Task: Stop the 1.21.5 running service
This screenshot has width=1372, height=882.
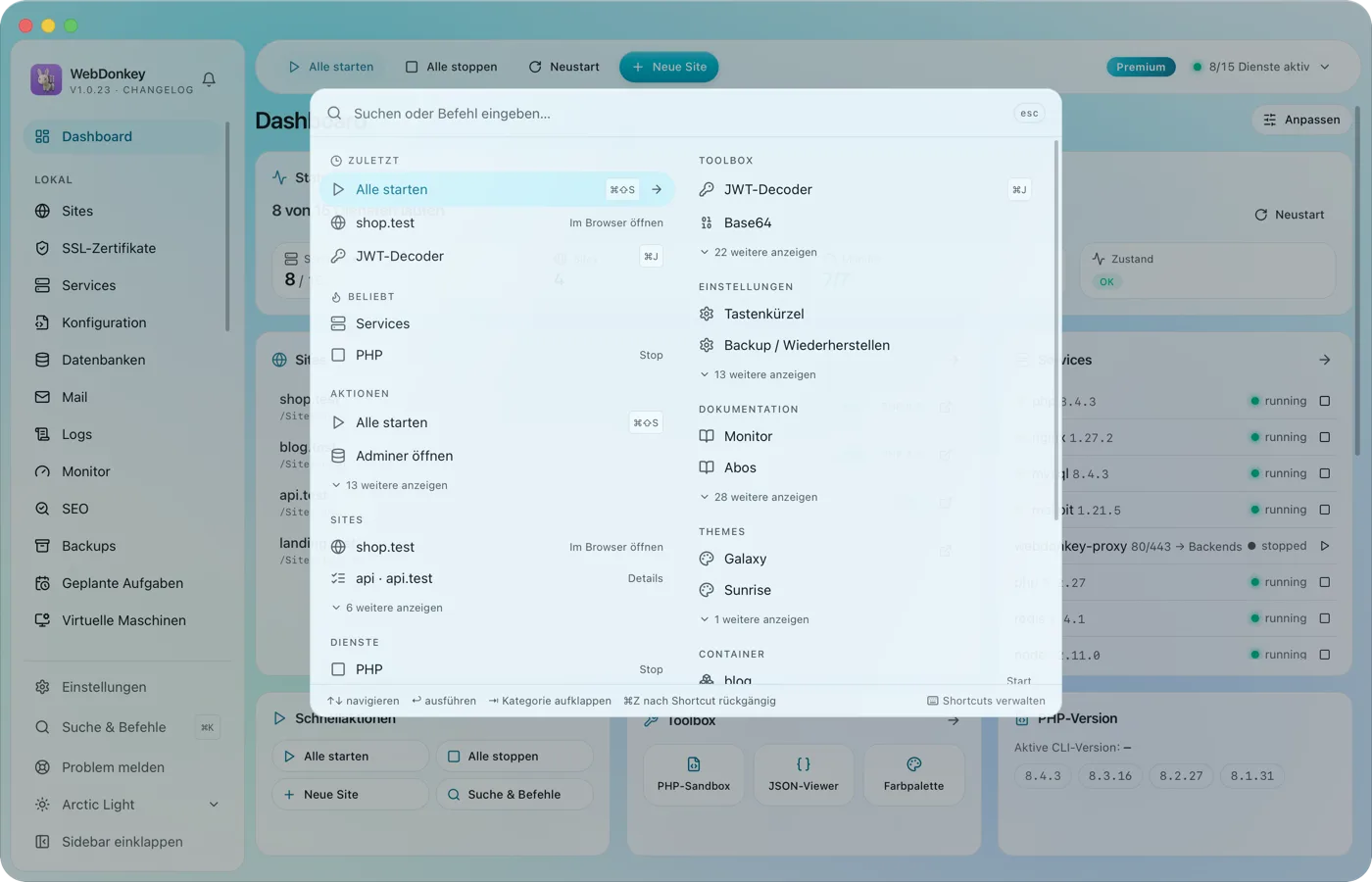Action: (1325, 510)
